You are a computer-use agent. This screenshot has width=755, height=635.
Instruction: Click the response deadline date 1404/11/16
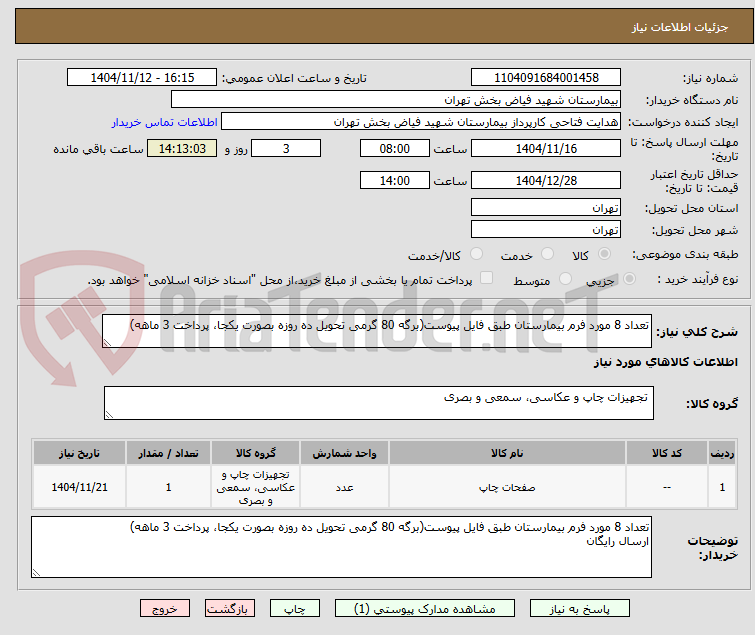point(546,148)
